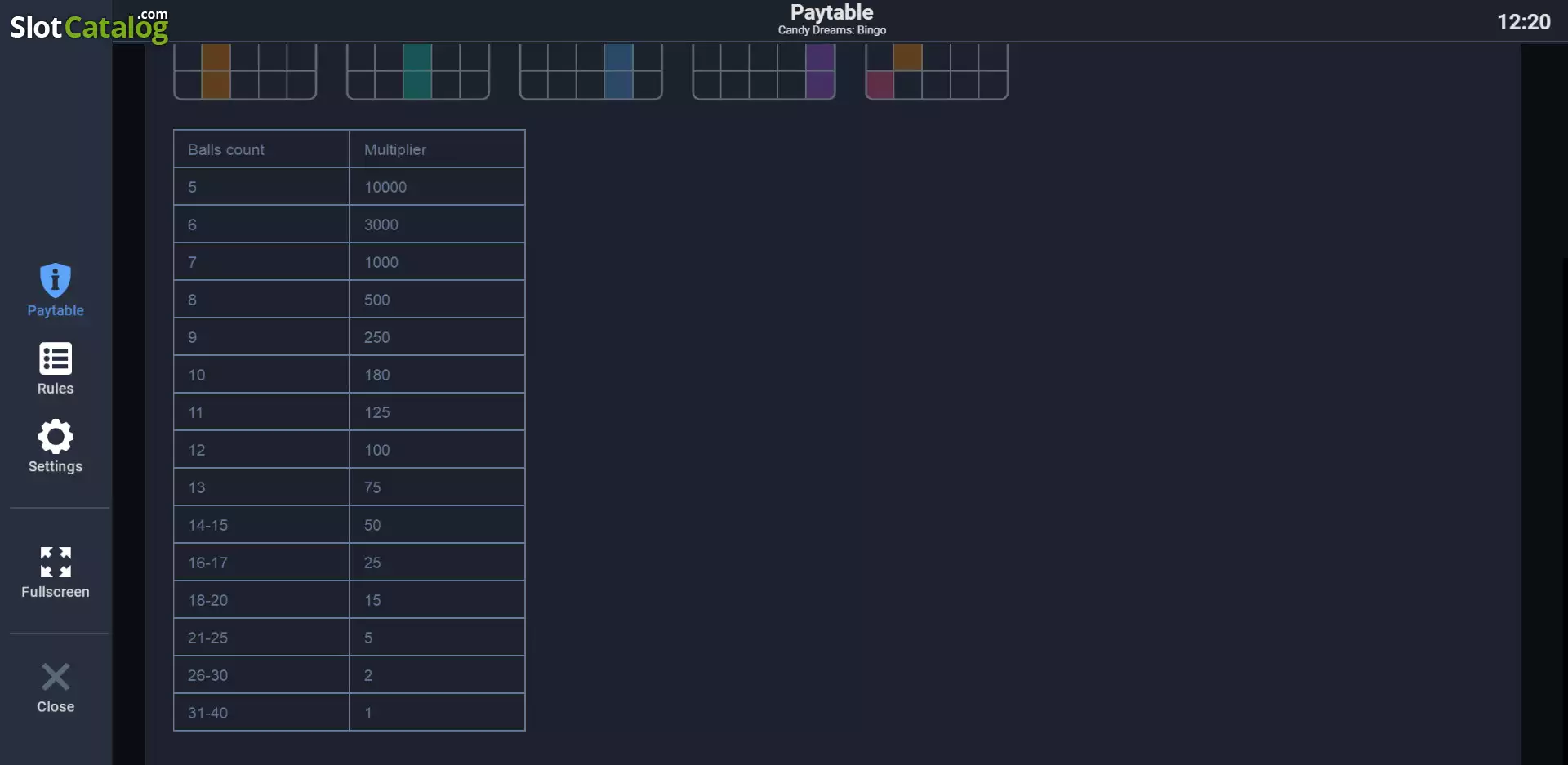This screenshot has width=1568, height=765.
Task: Click the 1000 multiplier cell
Action: click(437, 262)
